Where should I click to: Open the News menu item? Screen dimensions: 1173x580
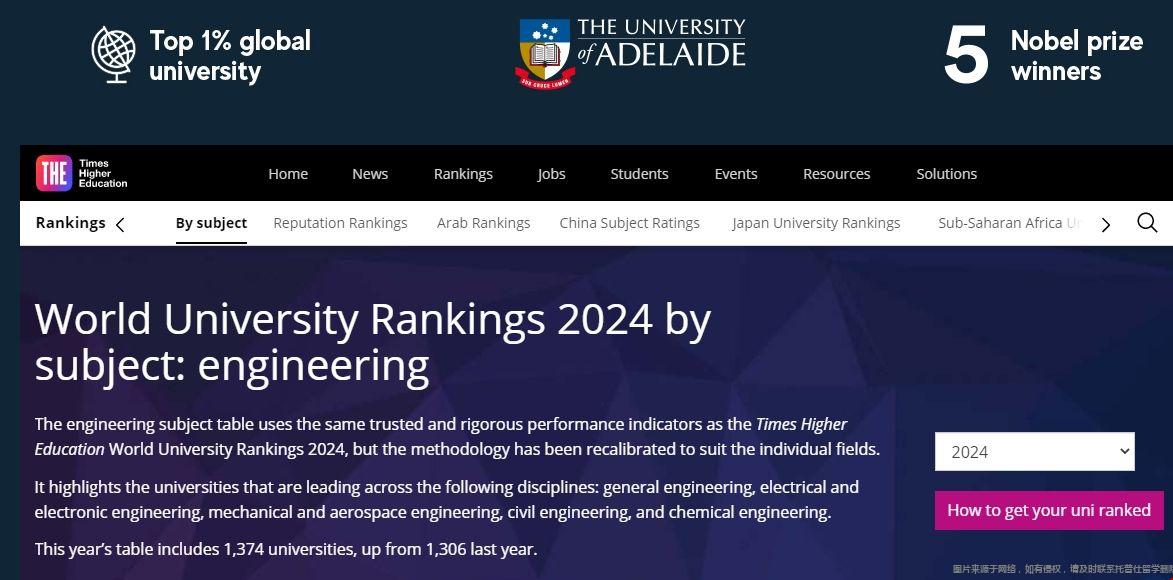tap(370, 174)
